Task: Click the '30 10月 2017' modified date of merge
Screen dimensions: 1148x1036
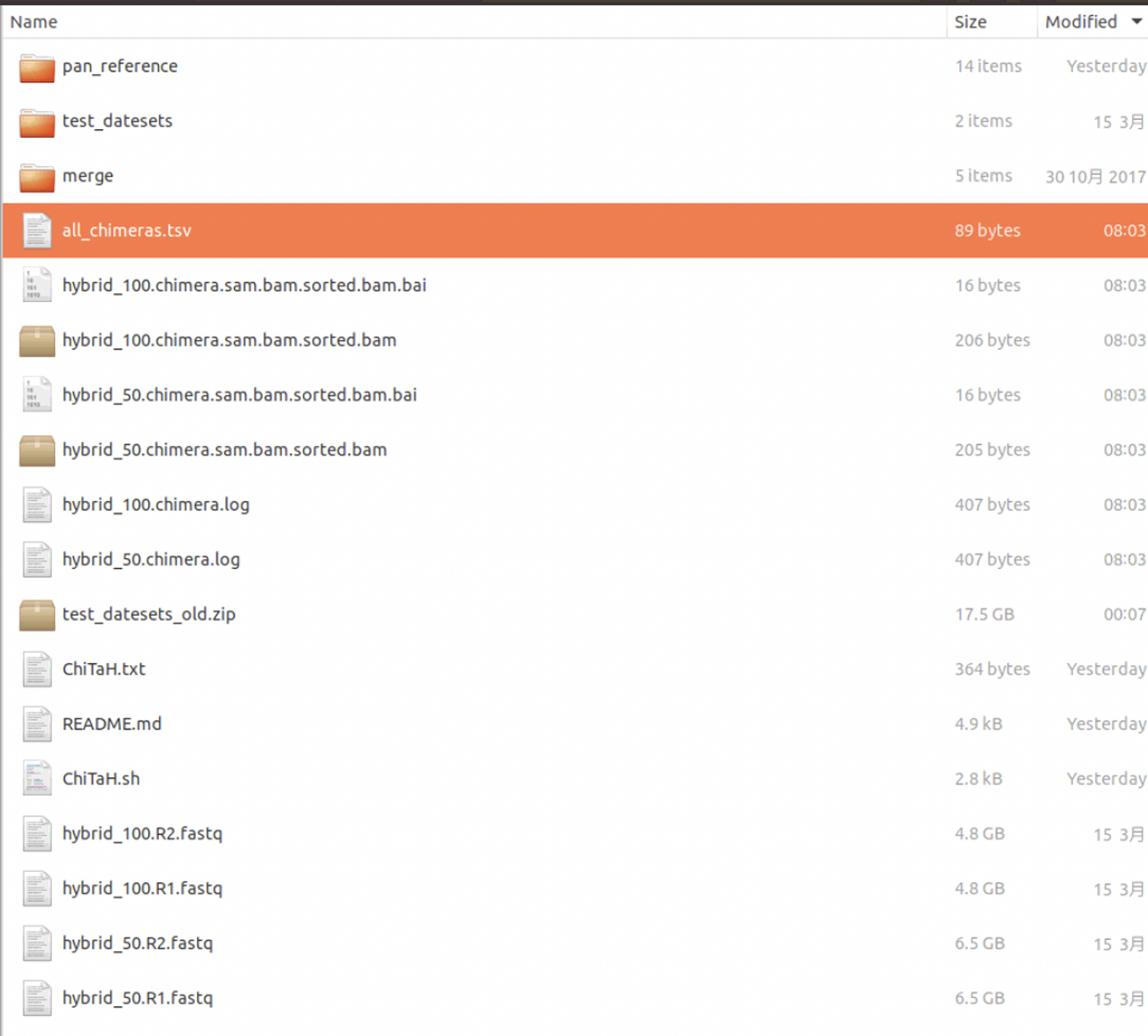Action: 1096,177
